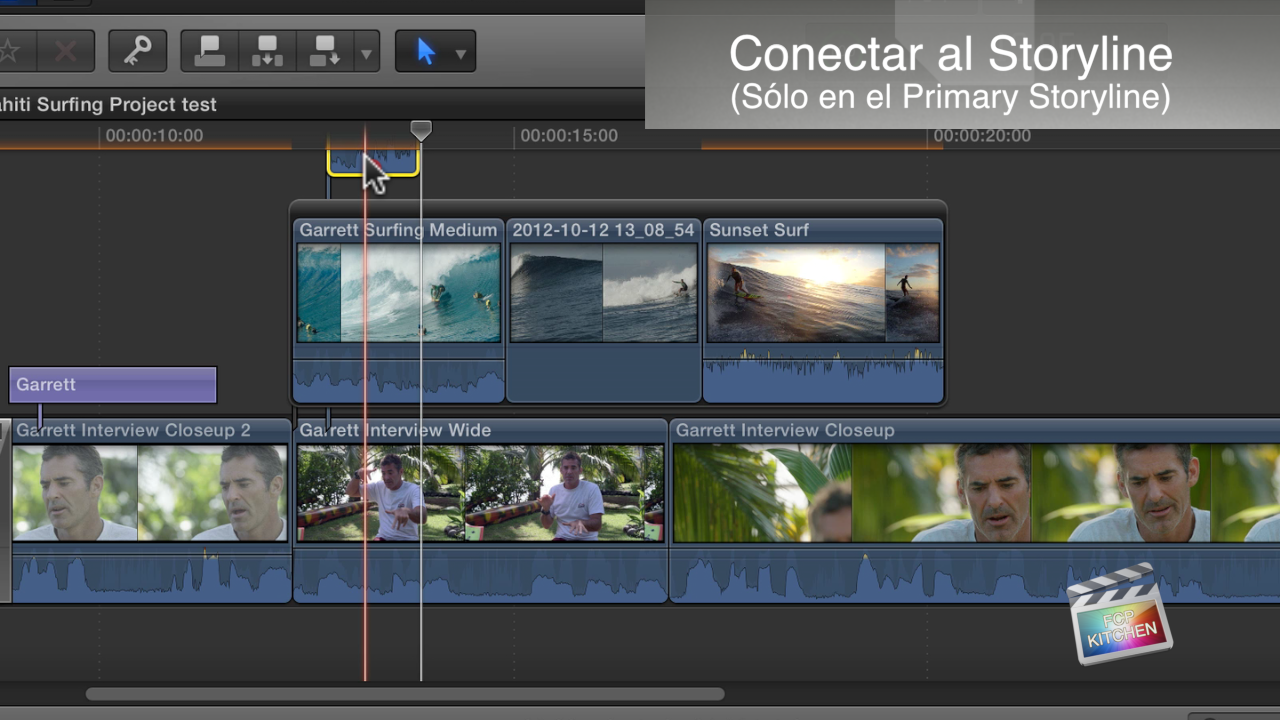Click the playhead marker in the ruler
The width and height of the screenshot is (1280, 720).
(x=420, y=130)
